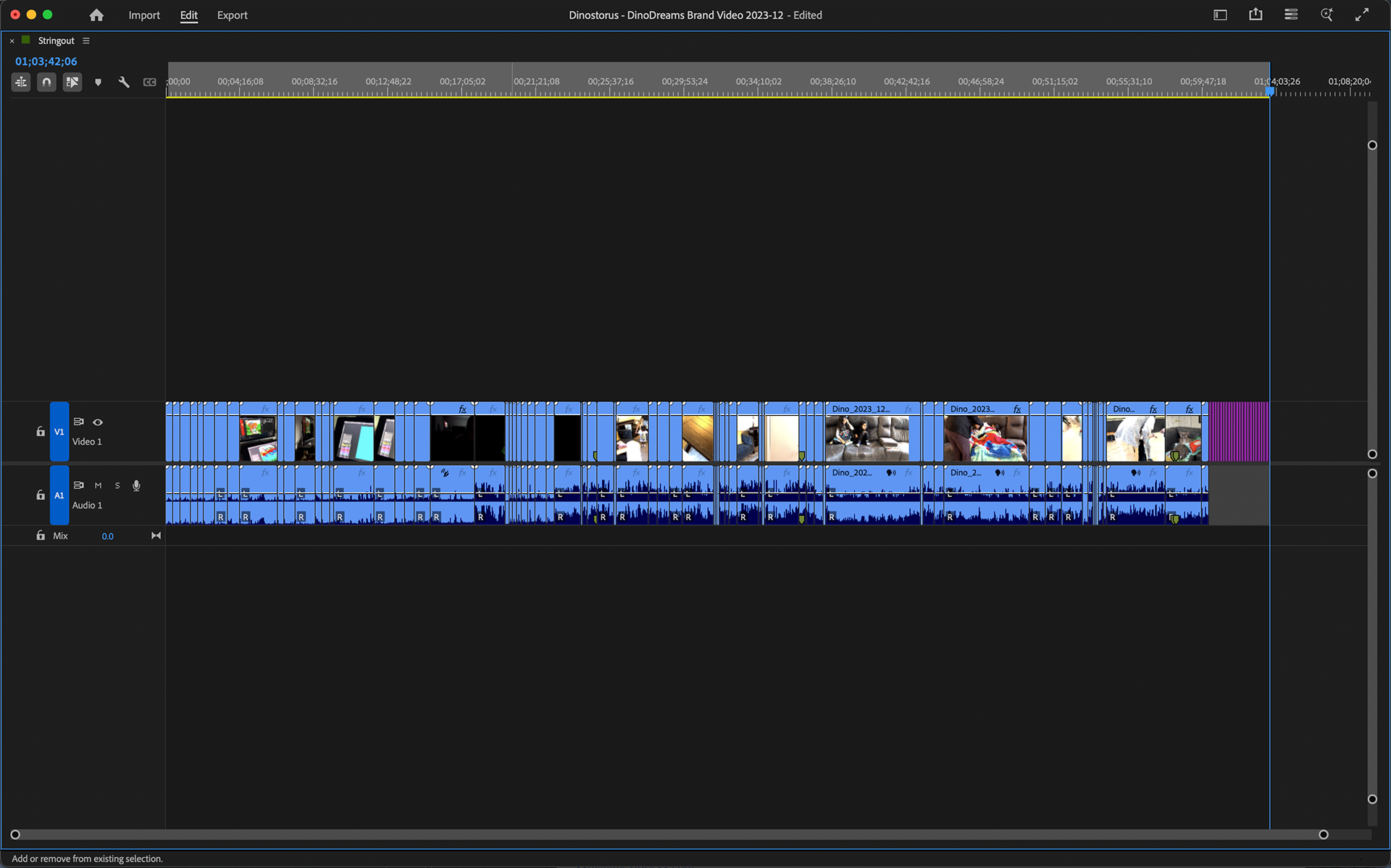1391x868 pixels.
Task: Open the title bar panel layout menu
Action: [x=1290, y=14]
